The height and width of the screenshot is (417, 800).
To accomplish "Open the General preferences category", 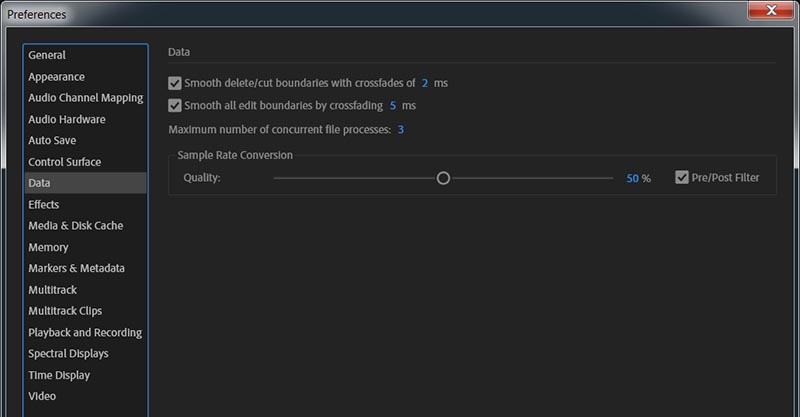I will (85, 55).
